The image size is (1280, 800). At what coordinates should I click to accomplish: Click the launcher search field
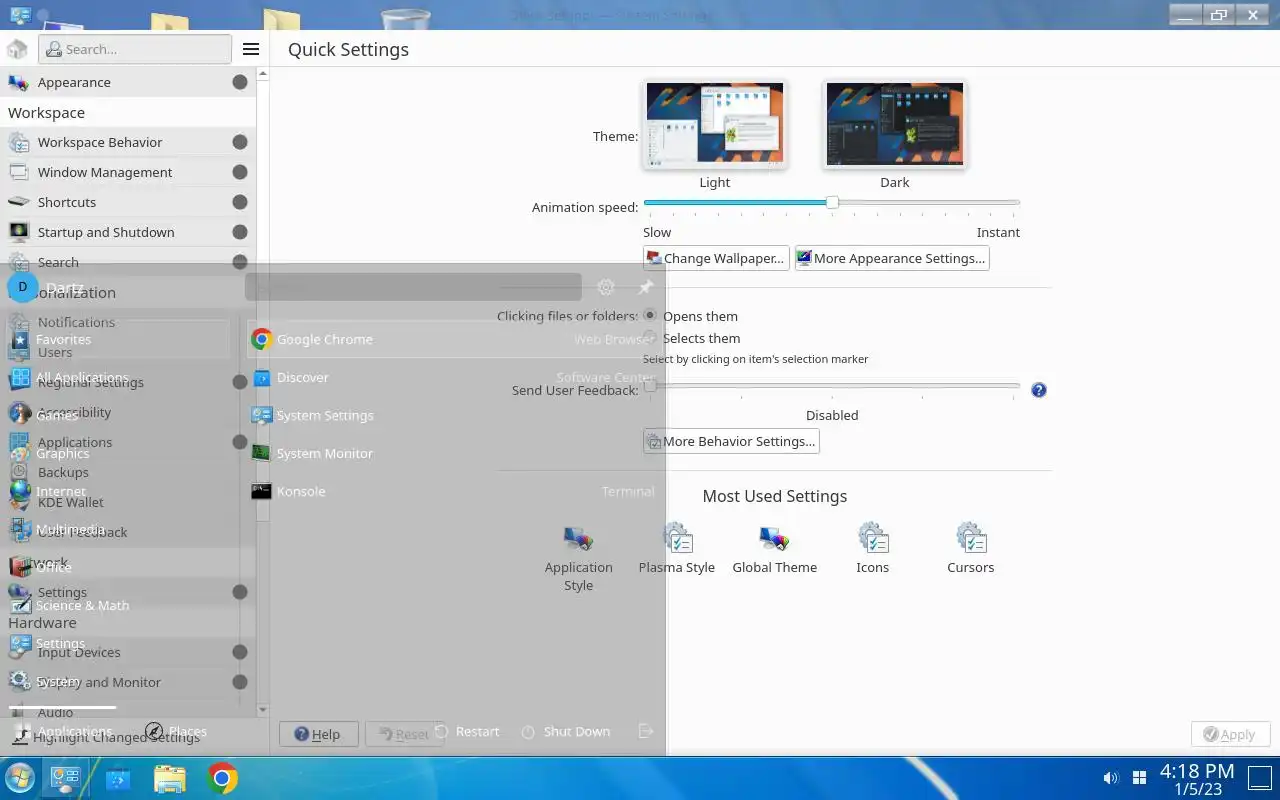pyautogui.click(x=413, y=287)
